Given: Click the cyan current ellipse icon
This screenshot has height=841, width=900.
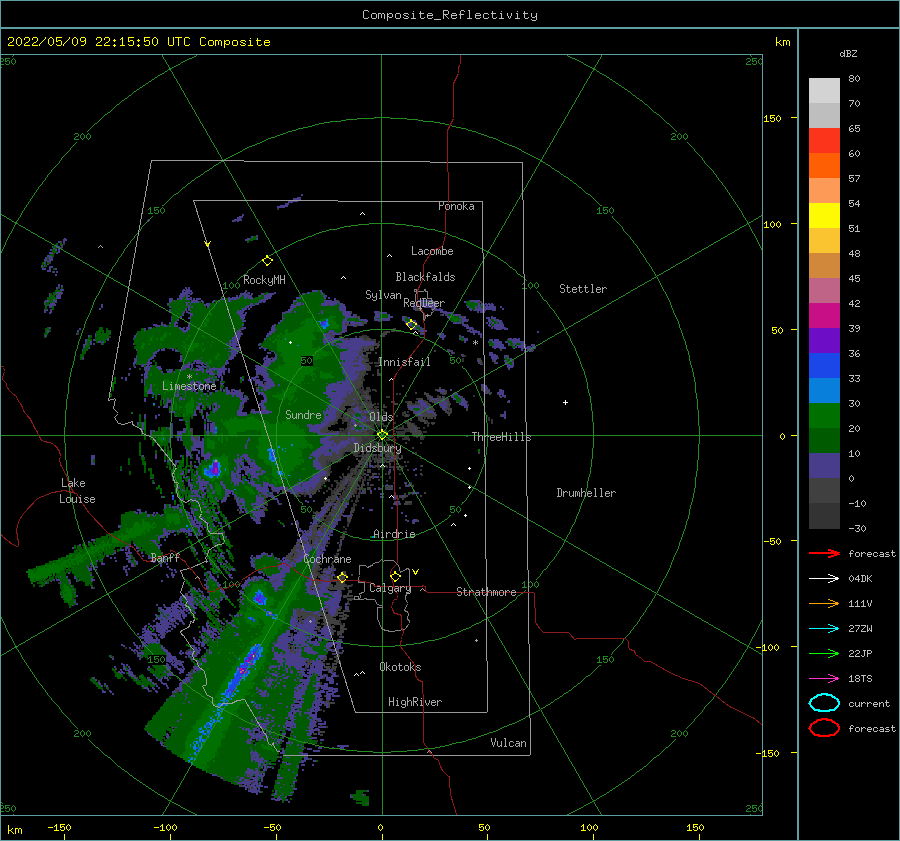Looking at the screenshot, I should pyautogui.click(x=824, y=703).
